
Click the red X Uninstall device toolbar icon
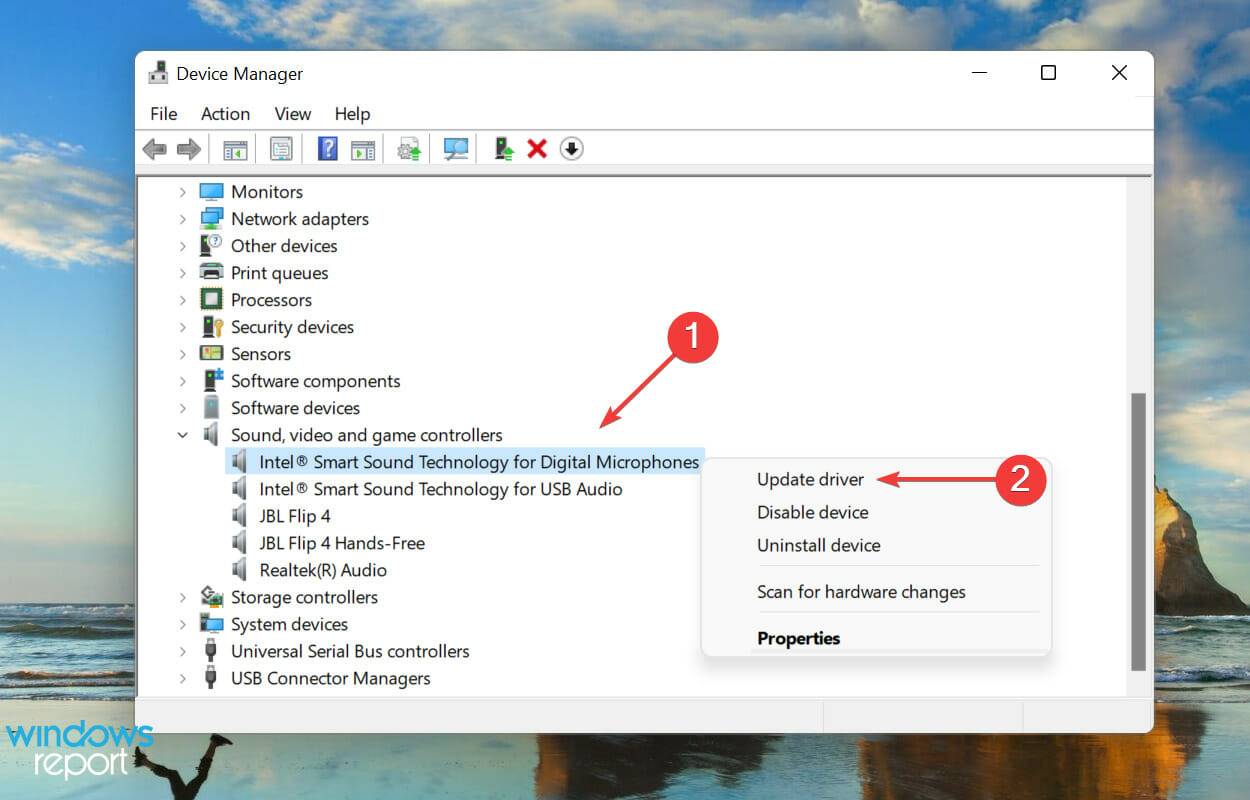tap(537, 148)
